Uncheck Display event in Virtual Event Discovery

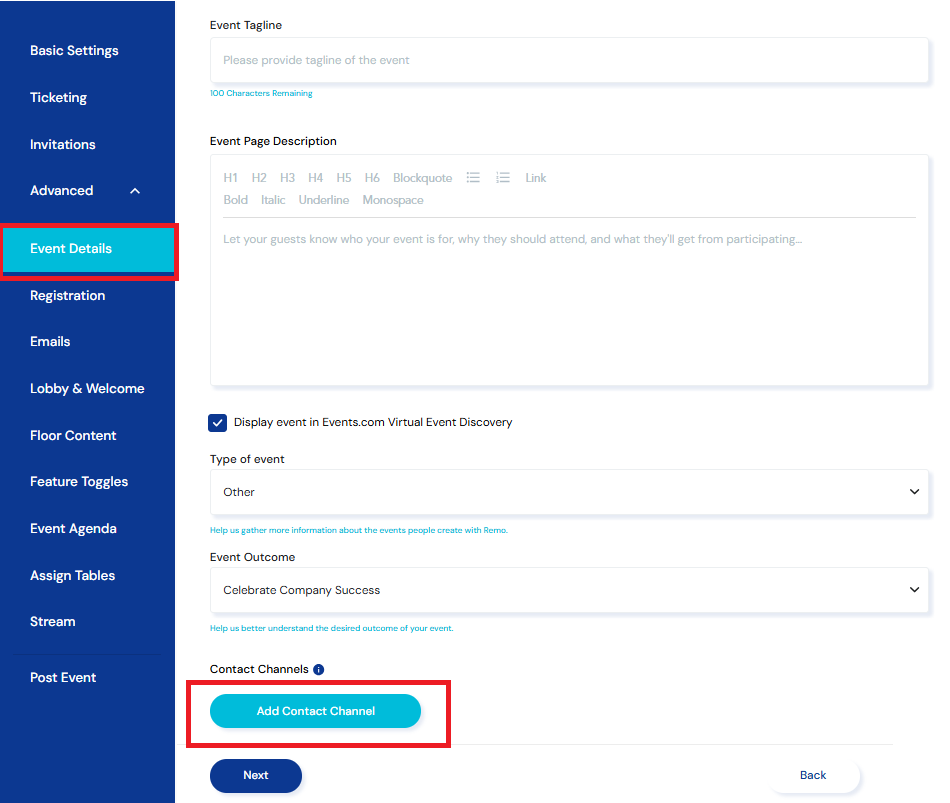218,423
